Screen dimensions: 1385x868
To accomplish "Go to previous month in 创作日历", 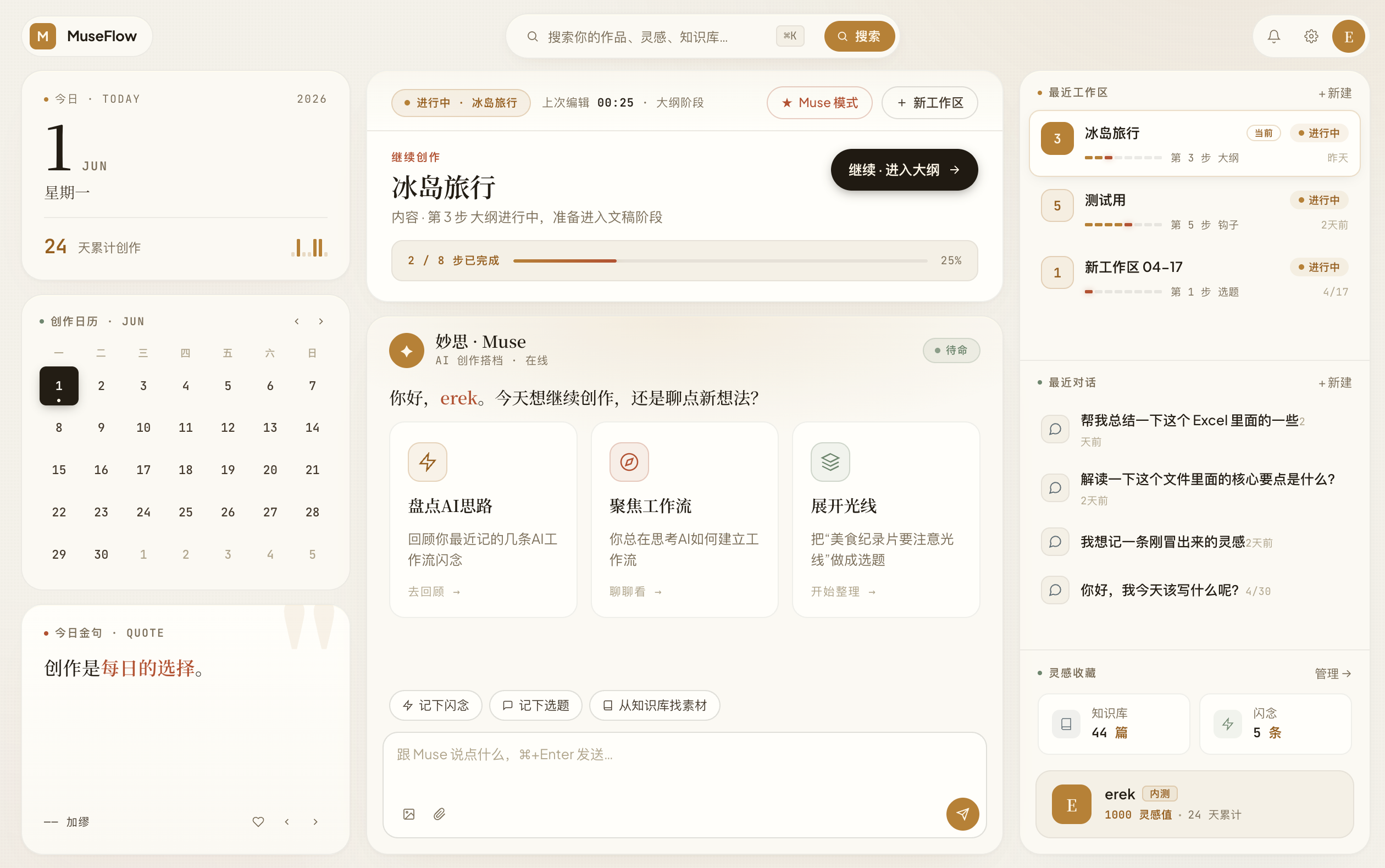I will 296,321.
